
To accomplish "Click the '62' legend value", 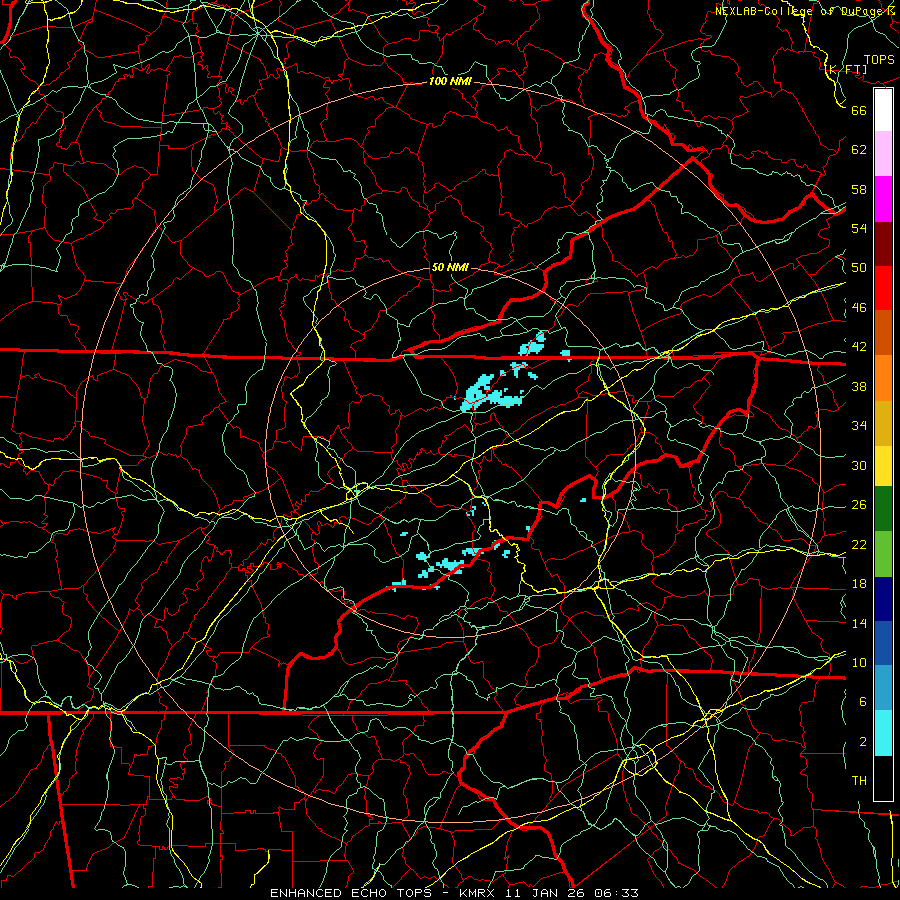I will pos(859,150).
